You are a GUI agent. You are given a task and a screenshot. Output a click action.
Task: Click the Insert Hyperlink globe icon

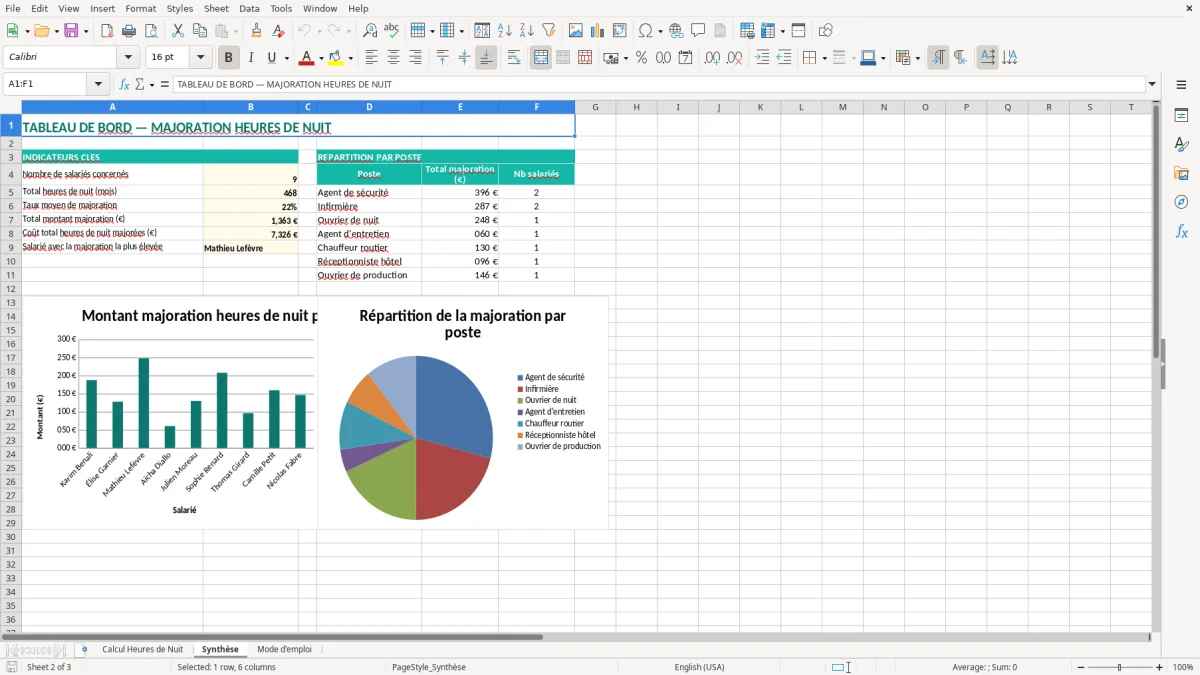point(676,31)
